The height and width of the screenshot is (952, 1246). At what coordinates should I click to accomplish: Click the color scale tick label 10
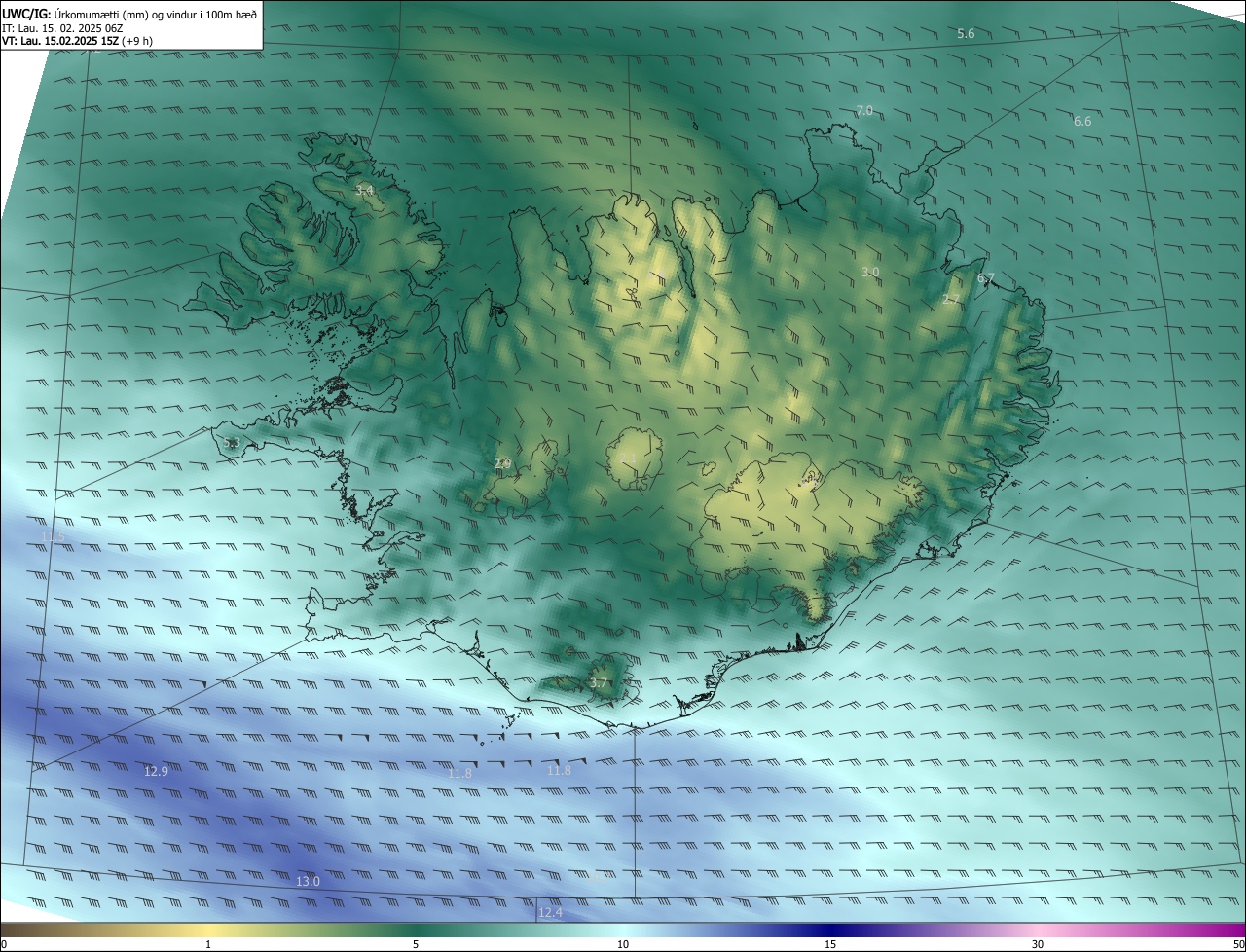(x=623, y=944)
